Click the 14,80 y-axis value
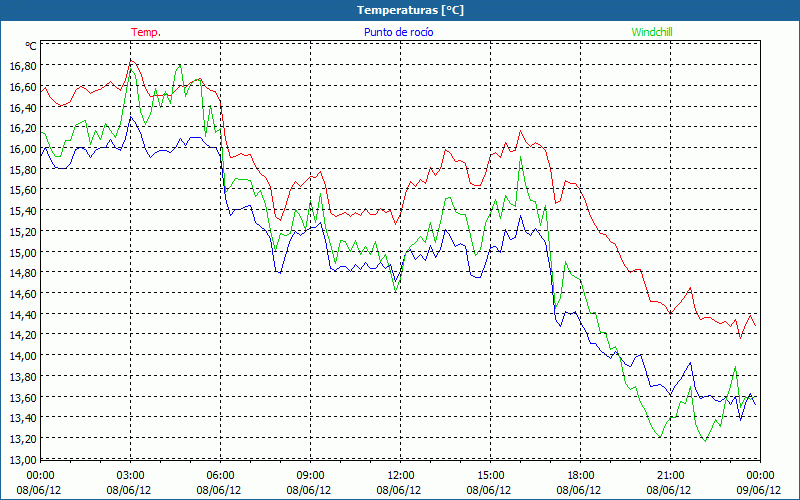The image size is (800, 500). pyautogui.click(x=23, y=273)
